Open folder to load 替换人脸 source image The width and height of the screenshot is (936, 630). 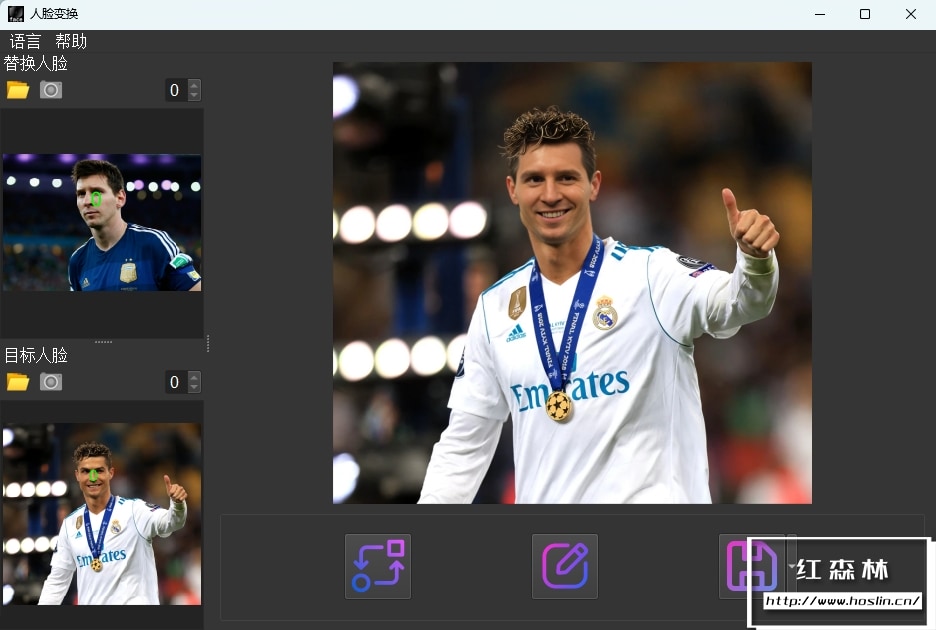18,90
